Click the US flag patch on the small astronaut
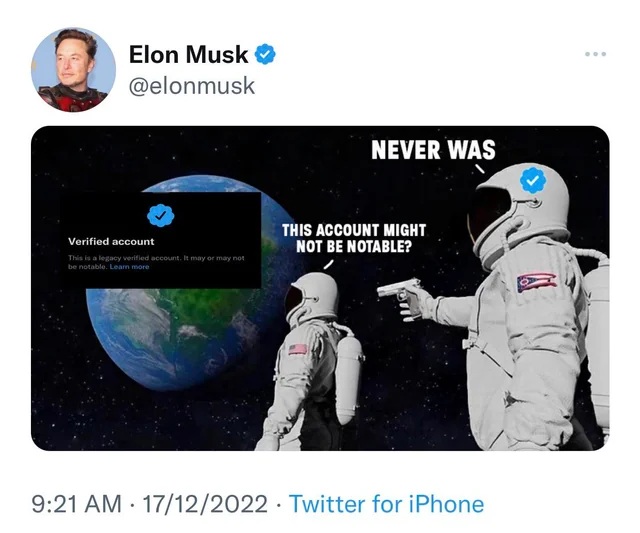Image resolution: width=640 pixels, height=533 pixels. point(298,349)
